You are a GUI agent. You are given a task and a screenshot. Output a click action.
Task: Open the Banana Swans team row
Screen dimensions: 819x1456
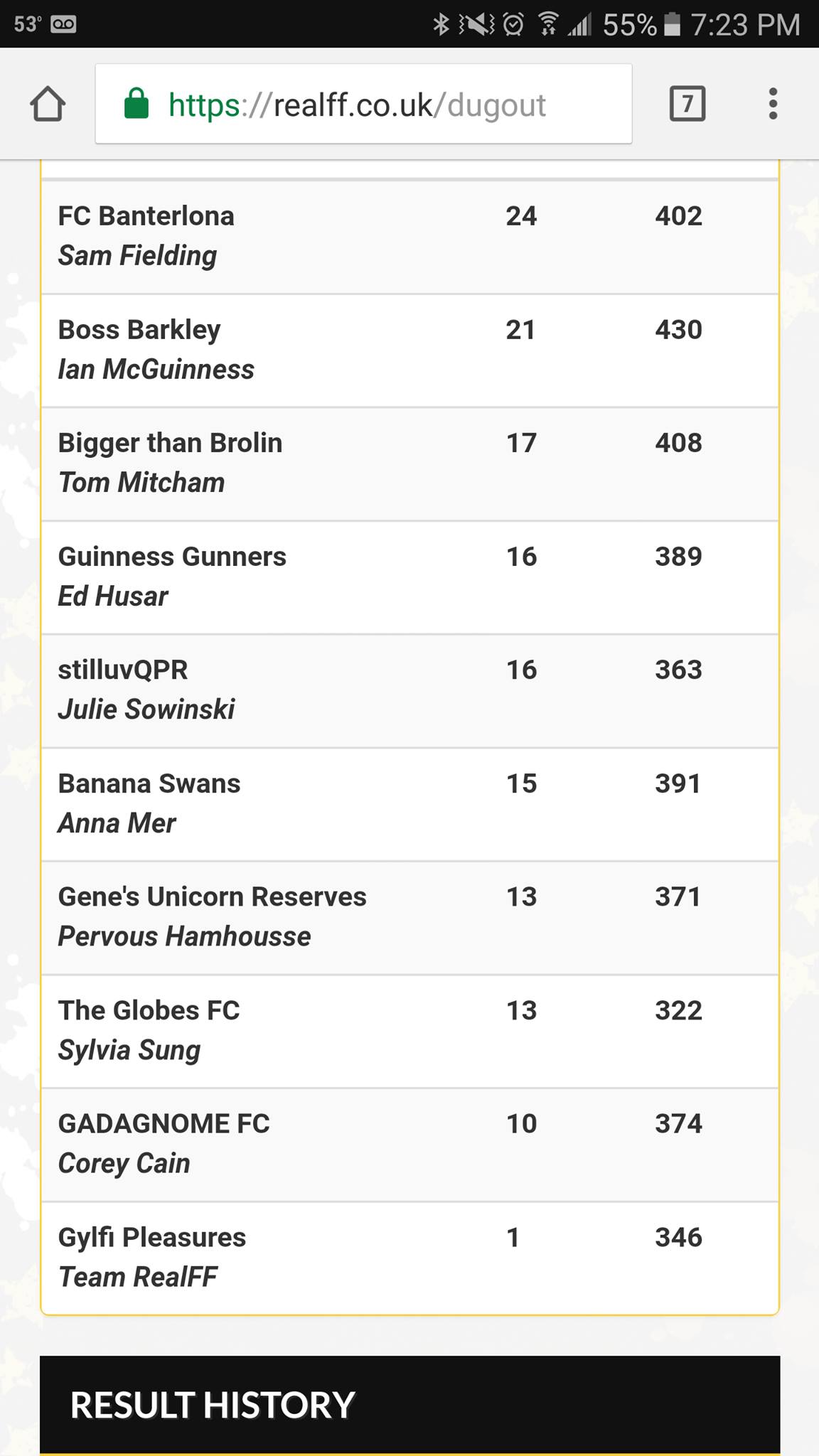pos(410,804)
